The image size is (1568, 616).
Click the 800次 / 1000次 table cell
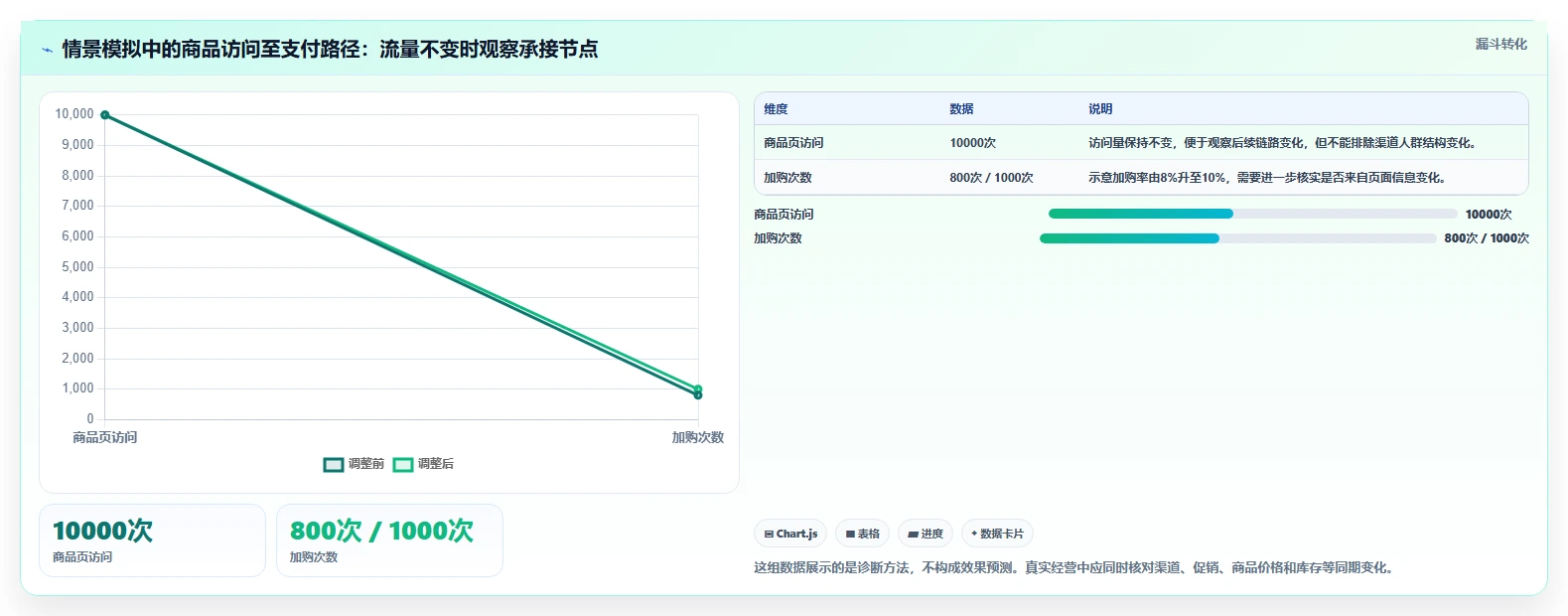[991, 178]
